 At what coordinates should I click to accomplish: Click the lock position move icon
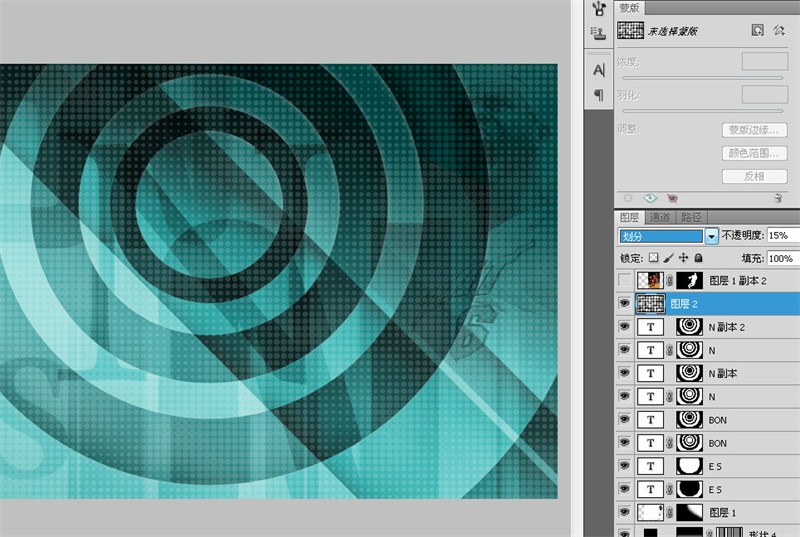click(x=683, y=258)
